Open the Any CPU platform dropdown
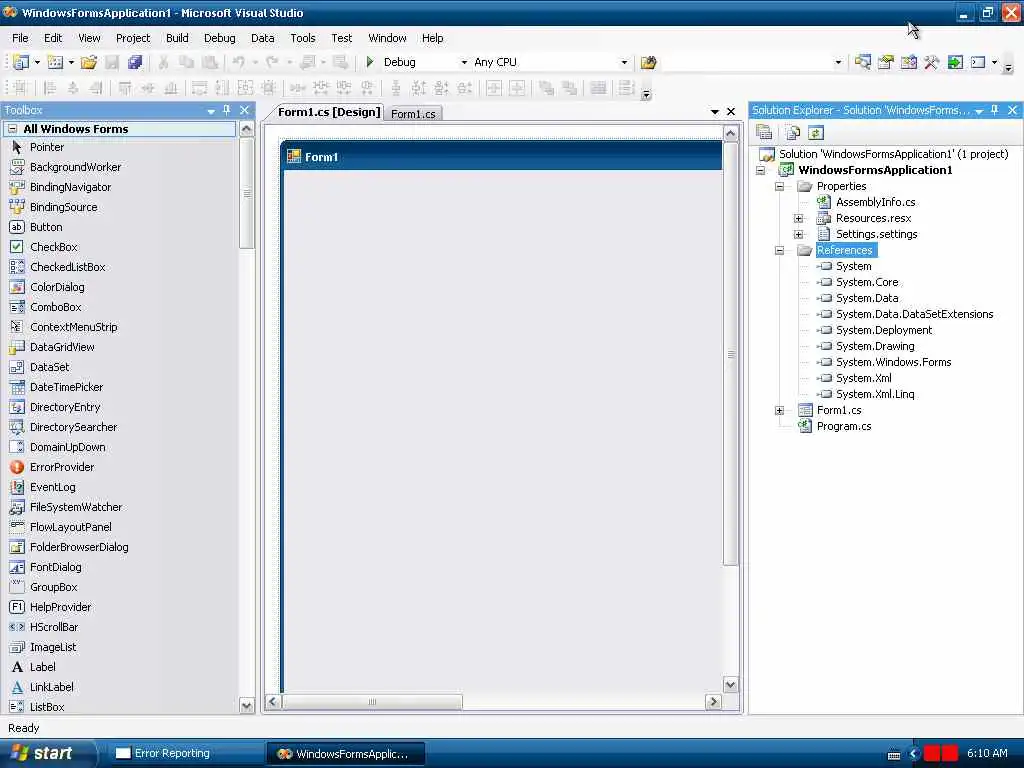 (624, 63)
